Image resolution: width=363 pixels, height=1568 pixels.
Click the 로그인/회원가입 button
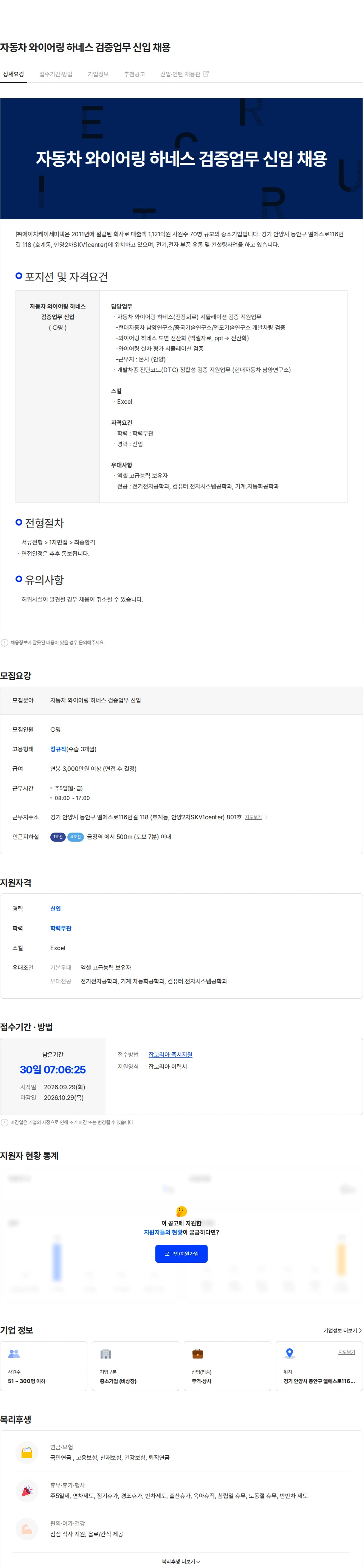pos(181,1253)
